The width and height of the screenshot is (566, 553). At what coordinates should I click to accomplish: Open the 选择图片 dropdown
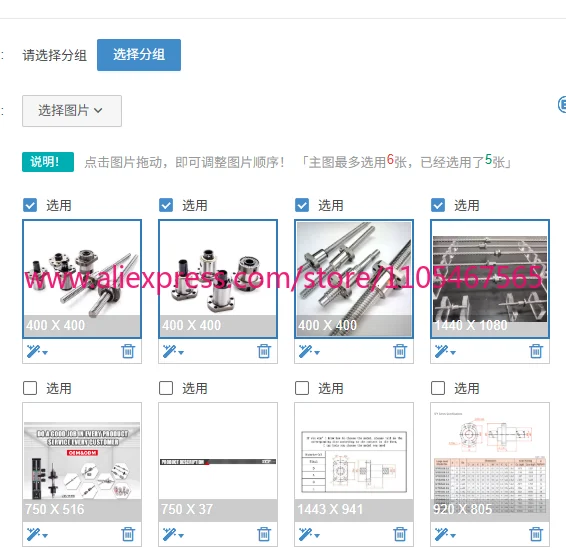click(72, 111)
